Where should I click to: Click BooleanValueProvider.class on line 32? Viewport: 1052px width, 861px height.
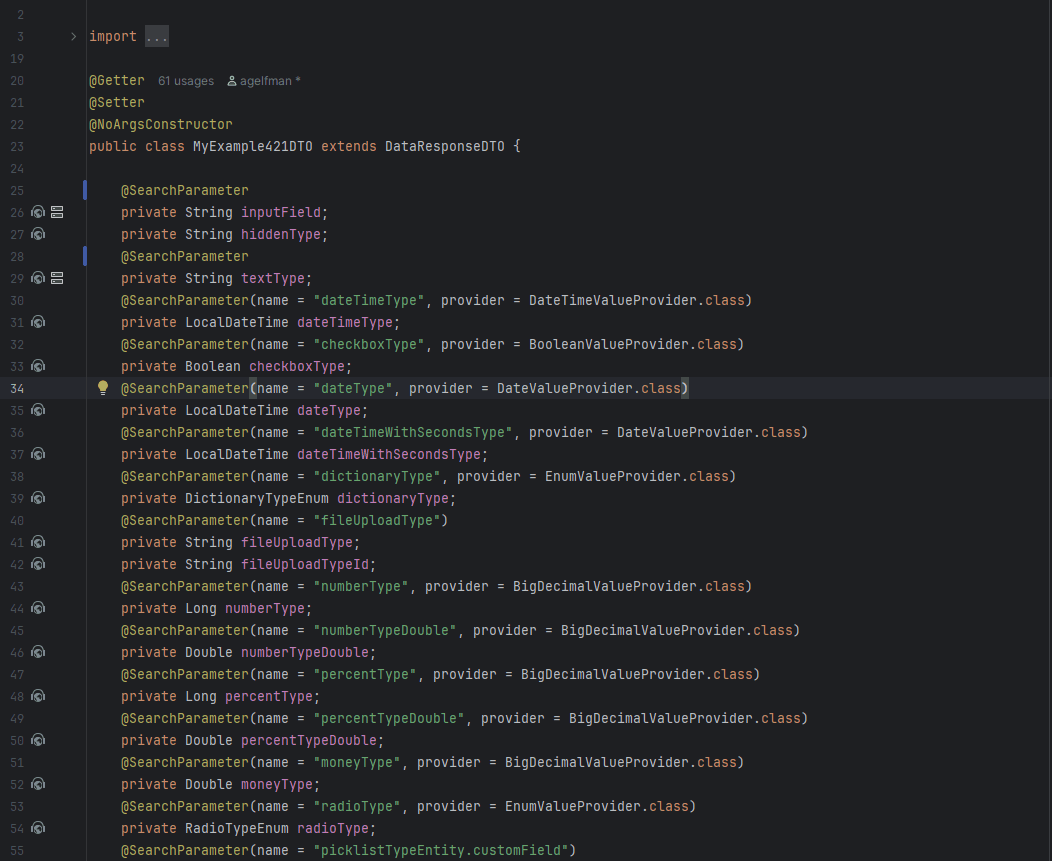(x=633, y=344)
